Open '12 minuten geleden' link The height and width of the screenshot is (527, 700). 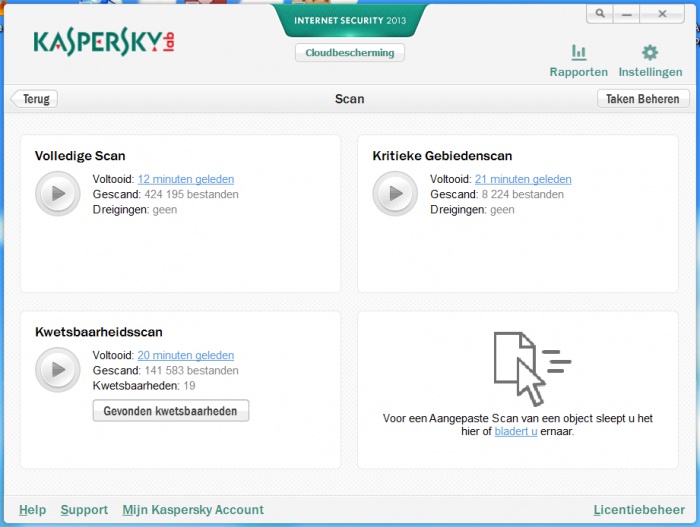(x=186, y=179)
